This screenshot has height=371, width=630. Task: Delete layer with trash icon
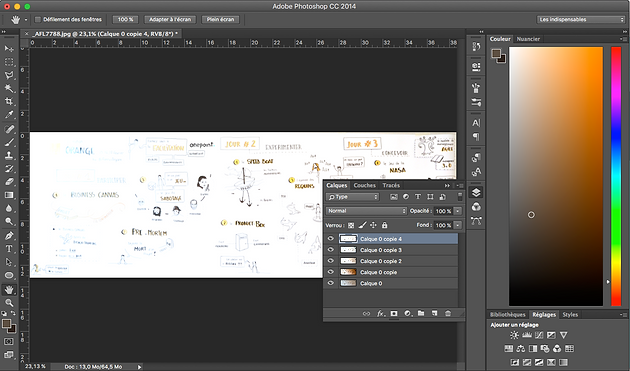[x=448, y=314]
